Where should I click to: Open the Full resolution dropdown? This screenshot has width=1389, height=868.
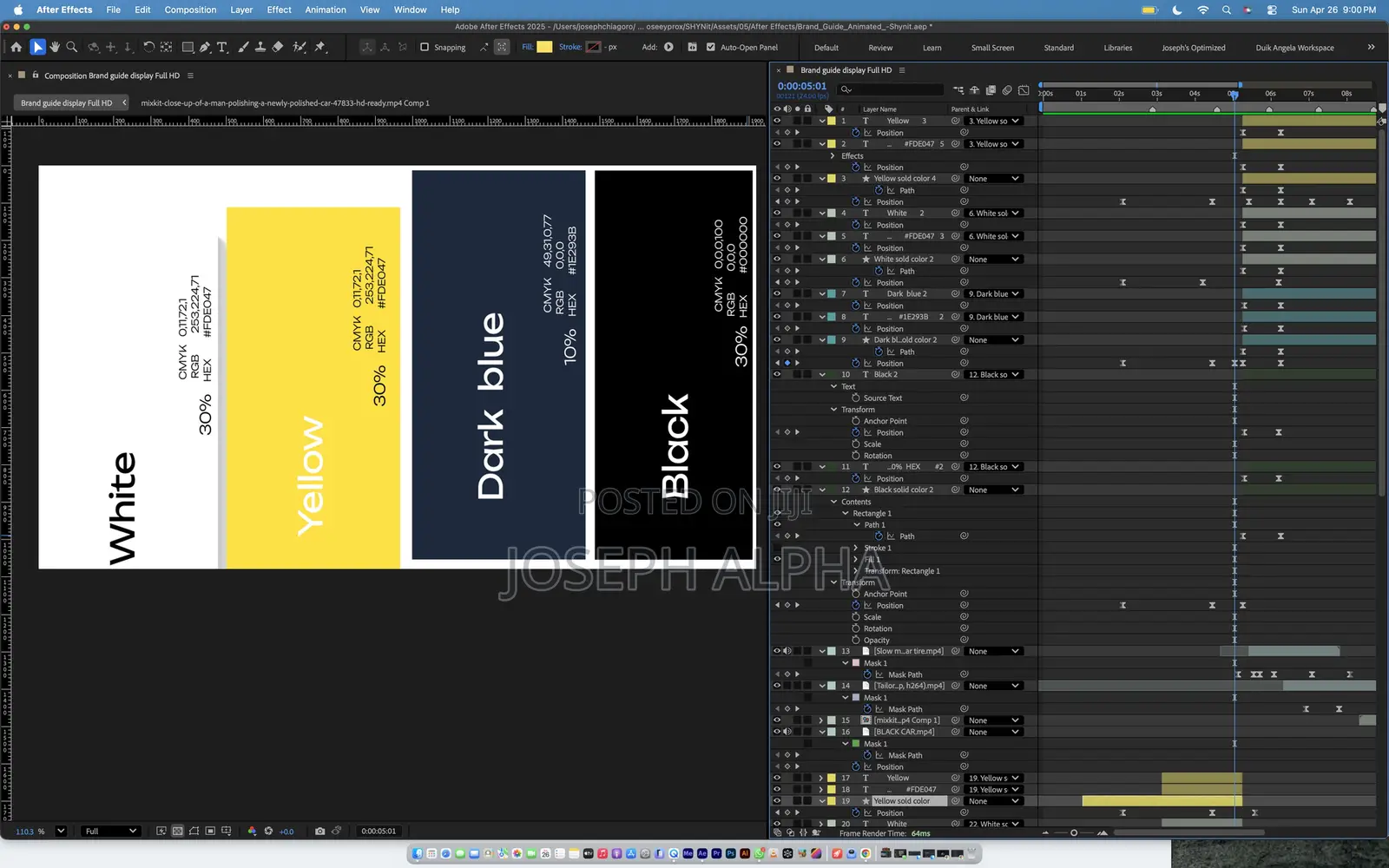click(110, 831)
